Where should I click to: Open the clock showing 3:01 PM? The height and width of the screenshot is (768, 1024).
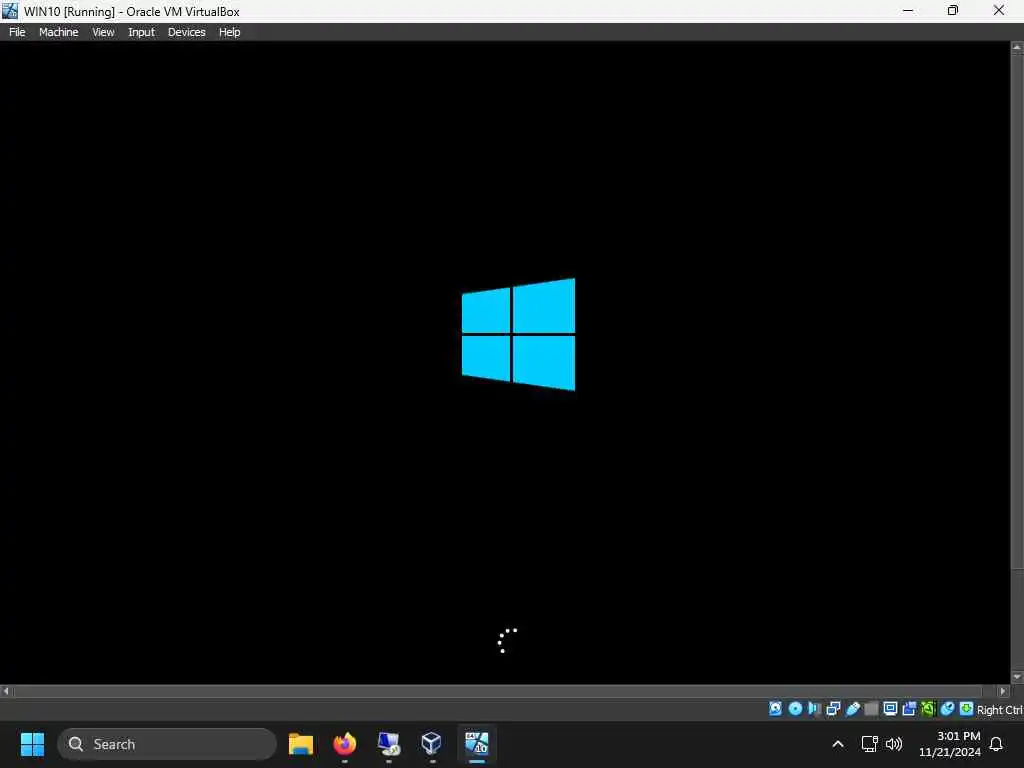click(x=950, y=744)
